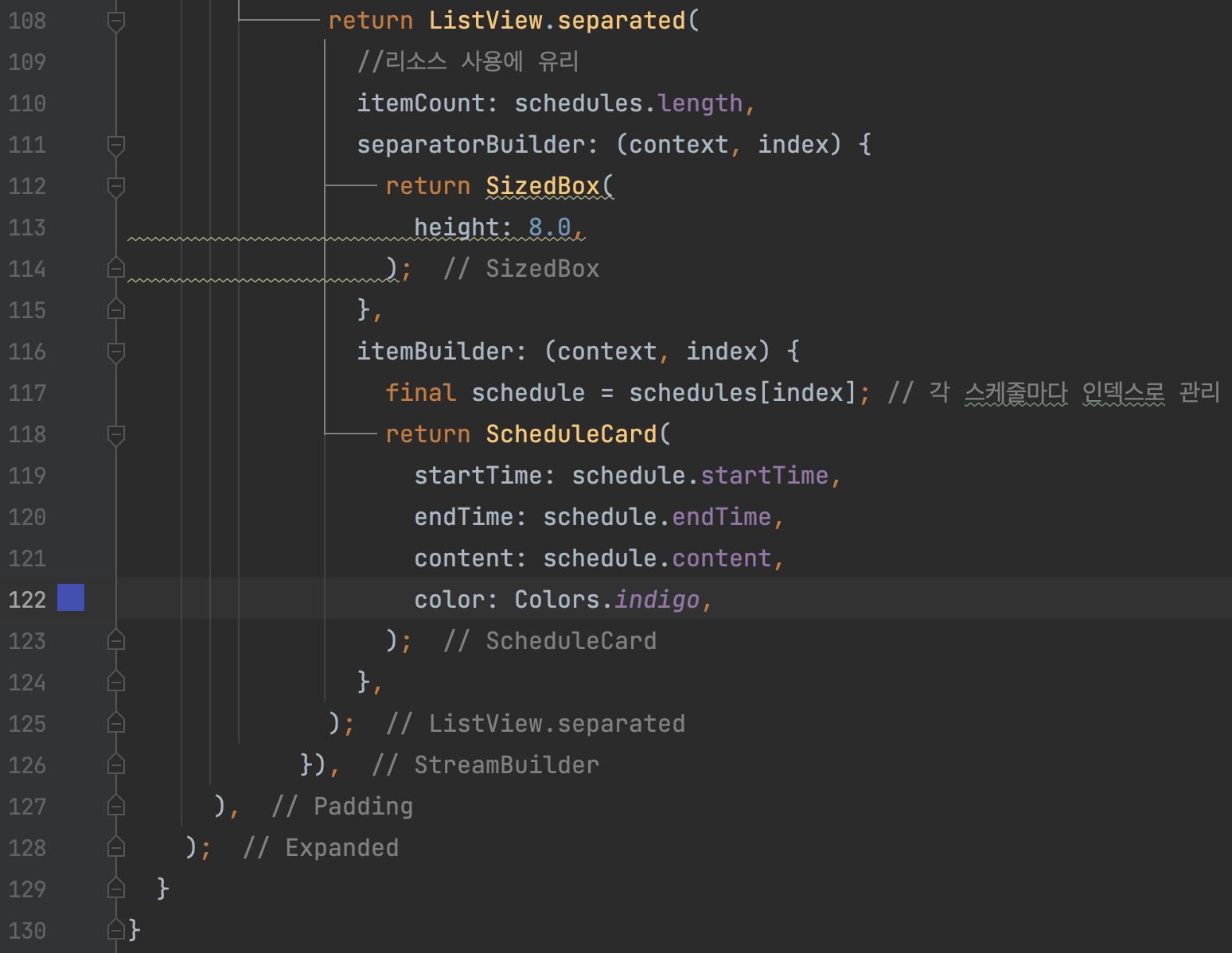1232x953 pixels.
Task: Click the fold end marker on line 125
Action: (x=116, y=723)
